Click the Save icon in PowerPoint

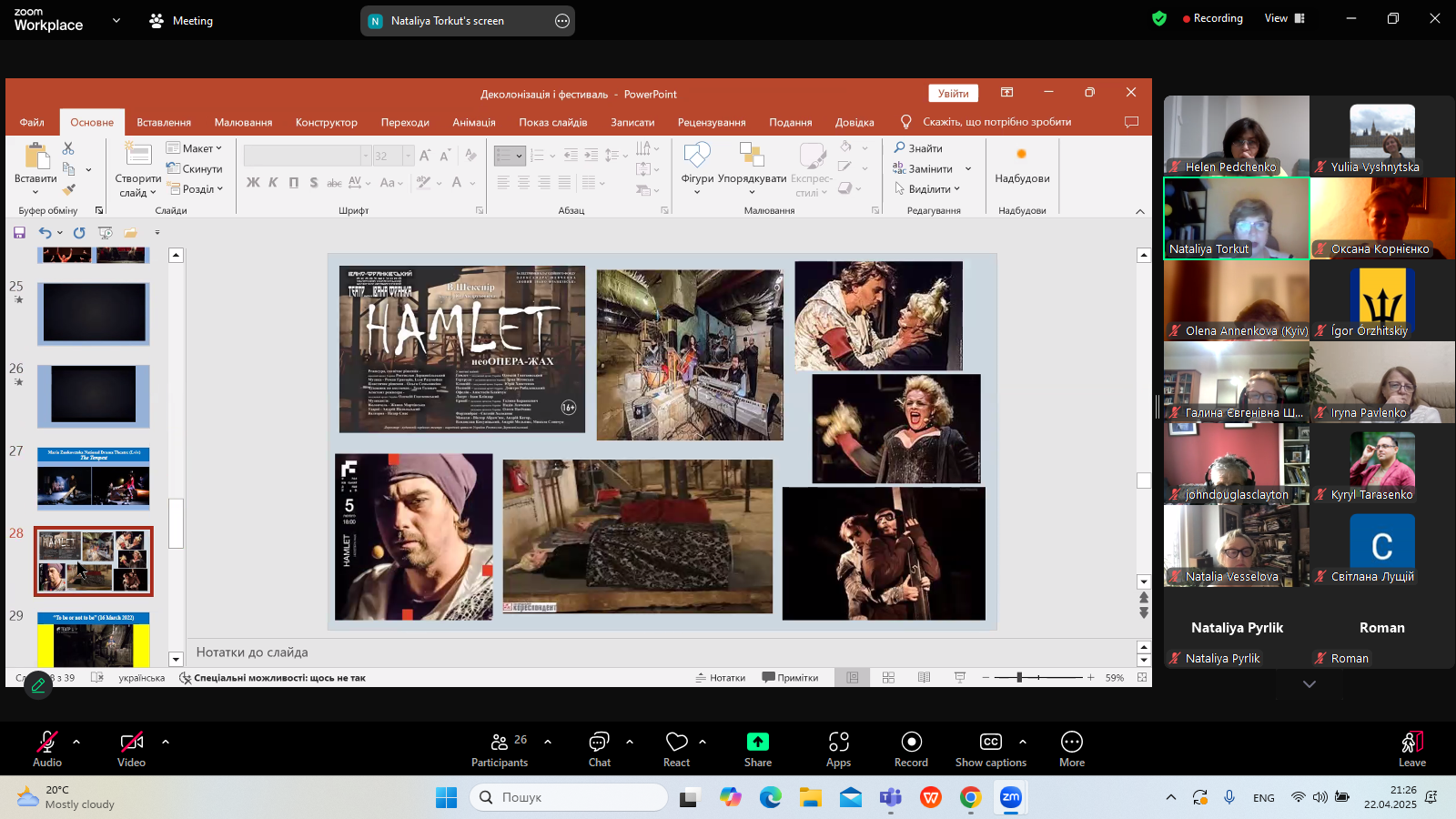19,233
